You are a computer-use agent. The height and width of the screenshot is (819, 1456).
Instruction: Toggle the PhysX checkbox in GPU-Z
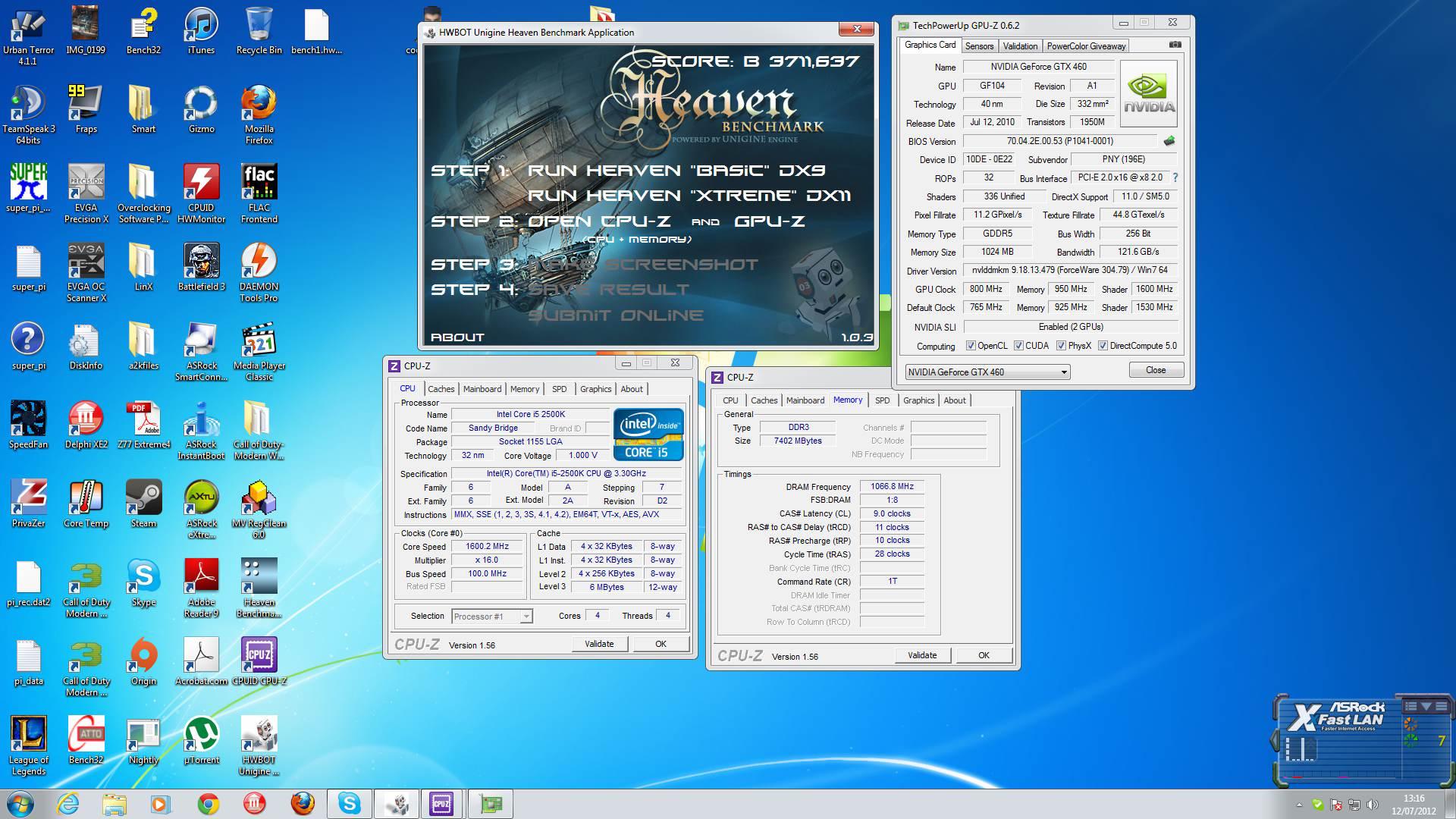[1061, 346]
